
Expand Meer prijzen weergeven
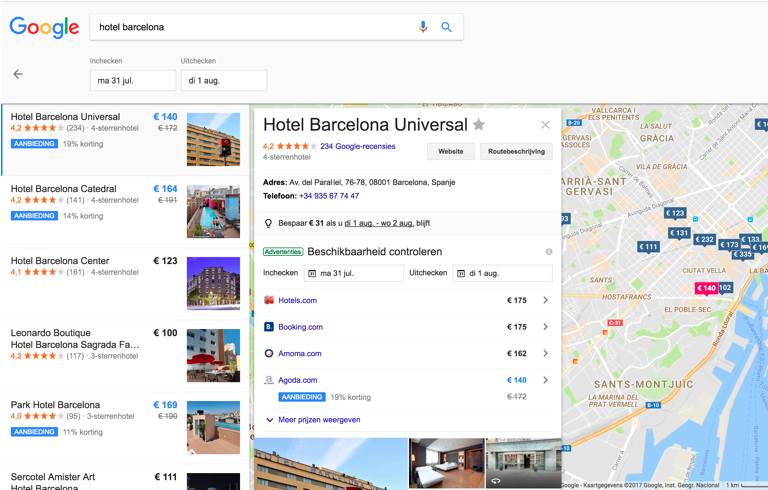(313, 420)
